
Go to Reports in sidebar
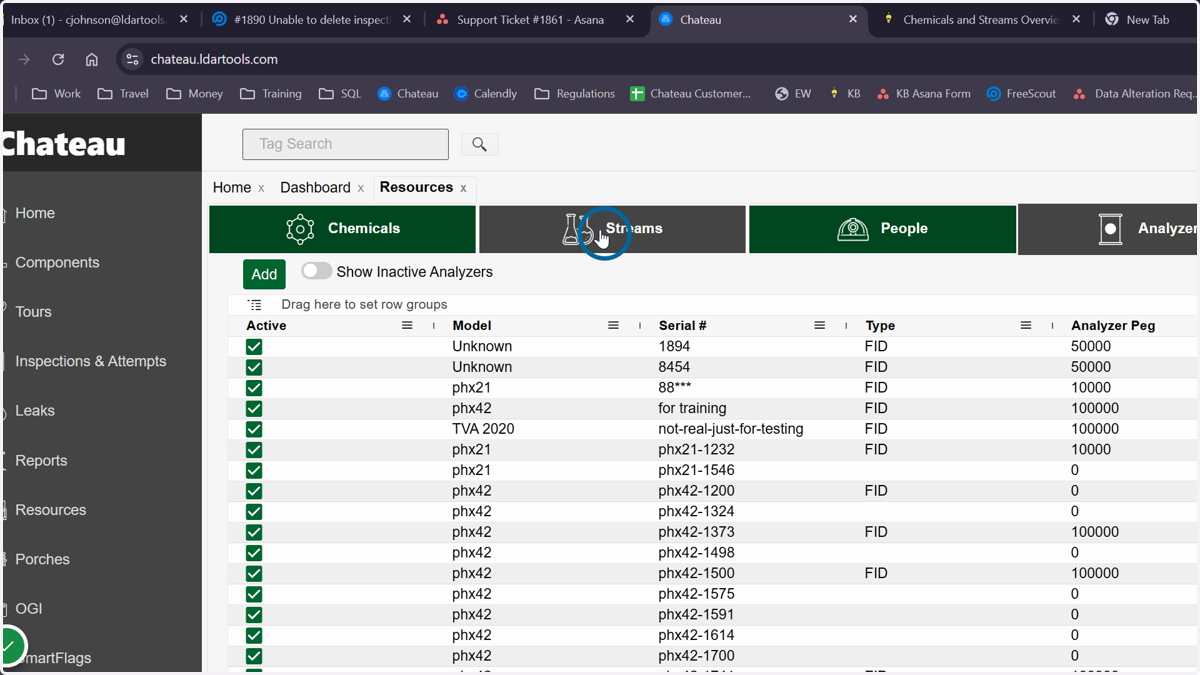41,461
